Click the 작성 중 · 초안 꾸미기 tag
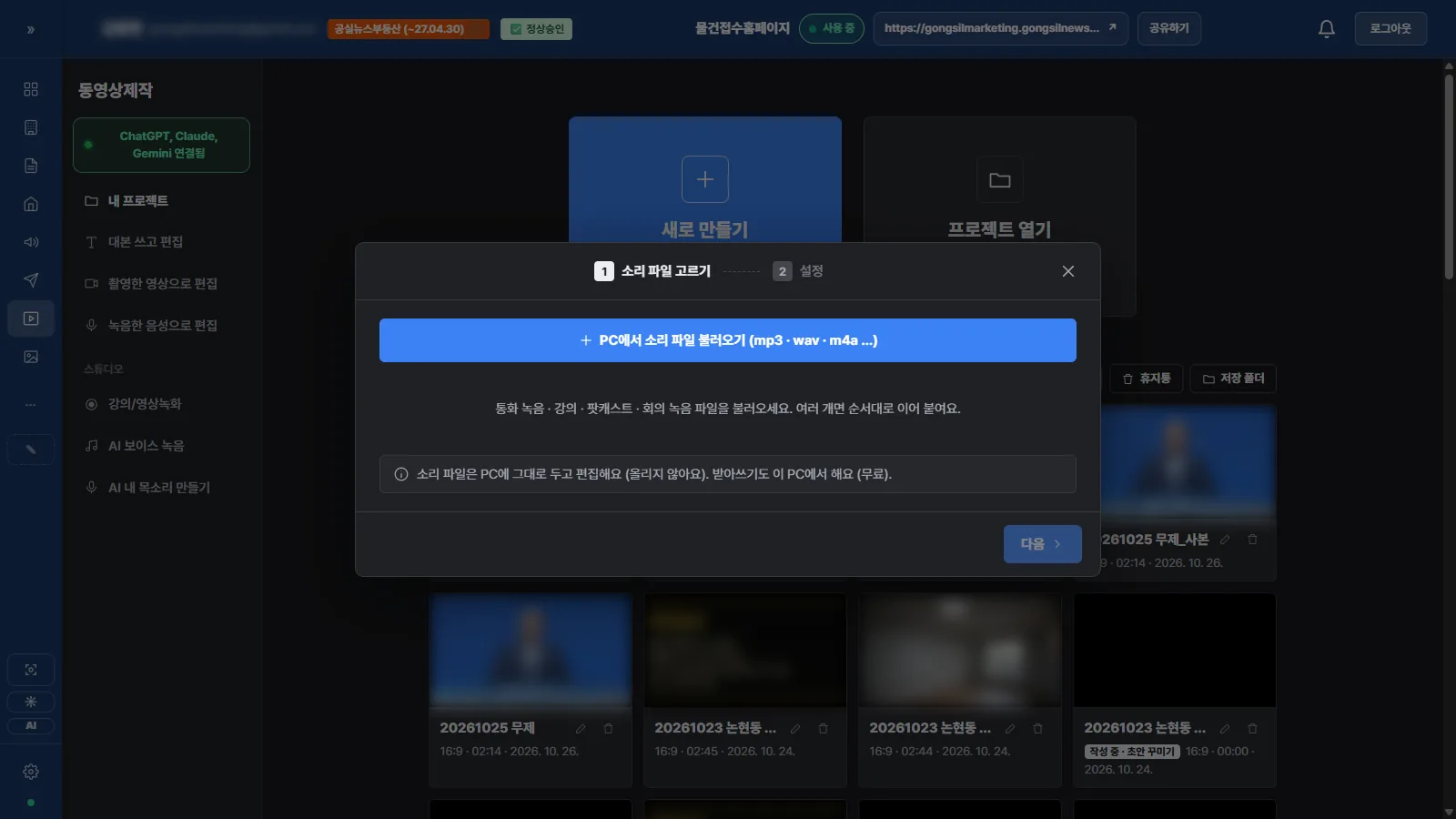Screen dimensions: 1456x819 1132,752
